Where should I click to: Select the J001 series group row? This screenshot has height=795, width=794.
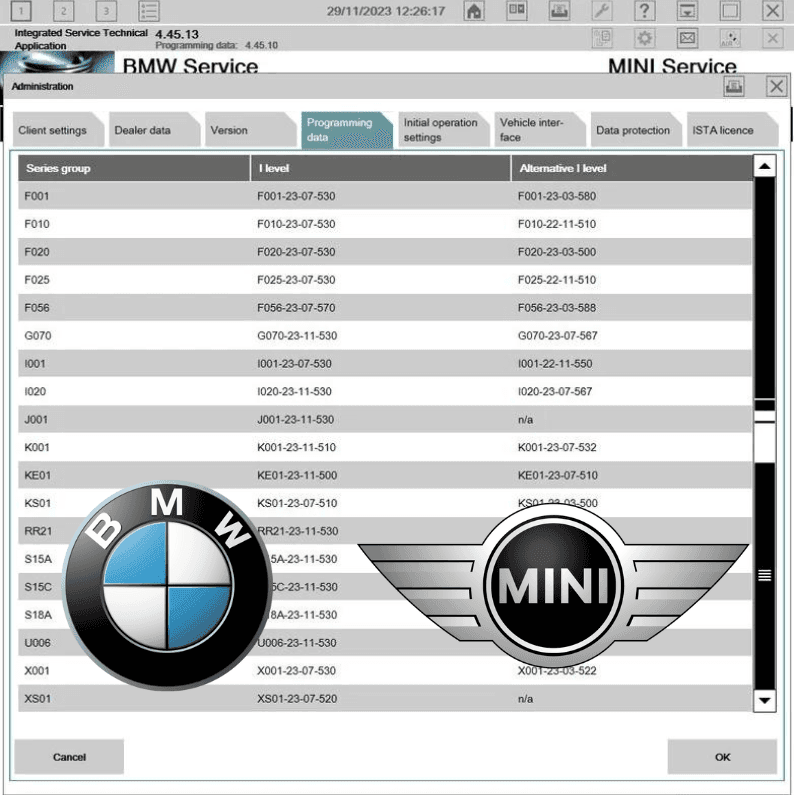coord(385,419)
